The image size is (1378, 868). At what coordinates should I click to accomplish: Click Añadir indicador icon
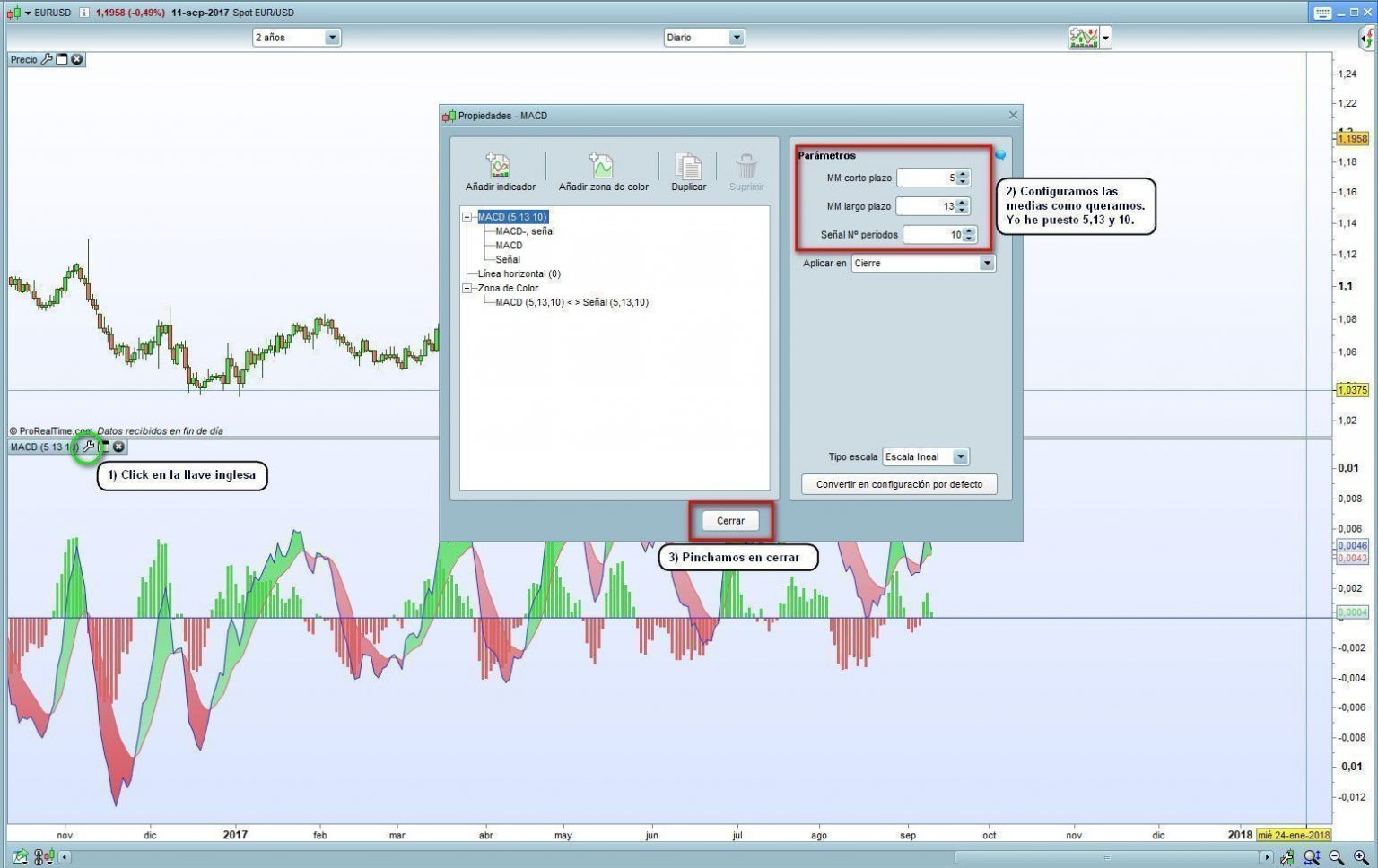499,167
